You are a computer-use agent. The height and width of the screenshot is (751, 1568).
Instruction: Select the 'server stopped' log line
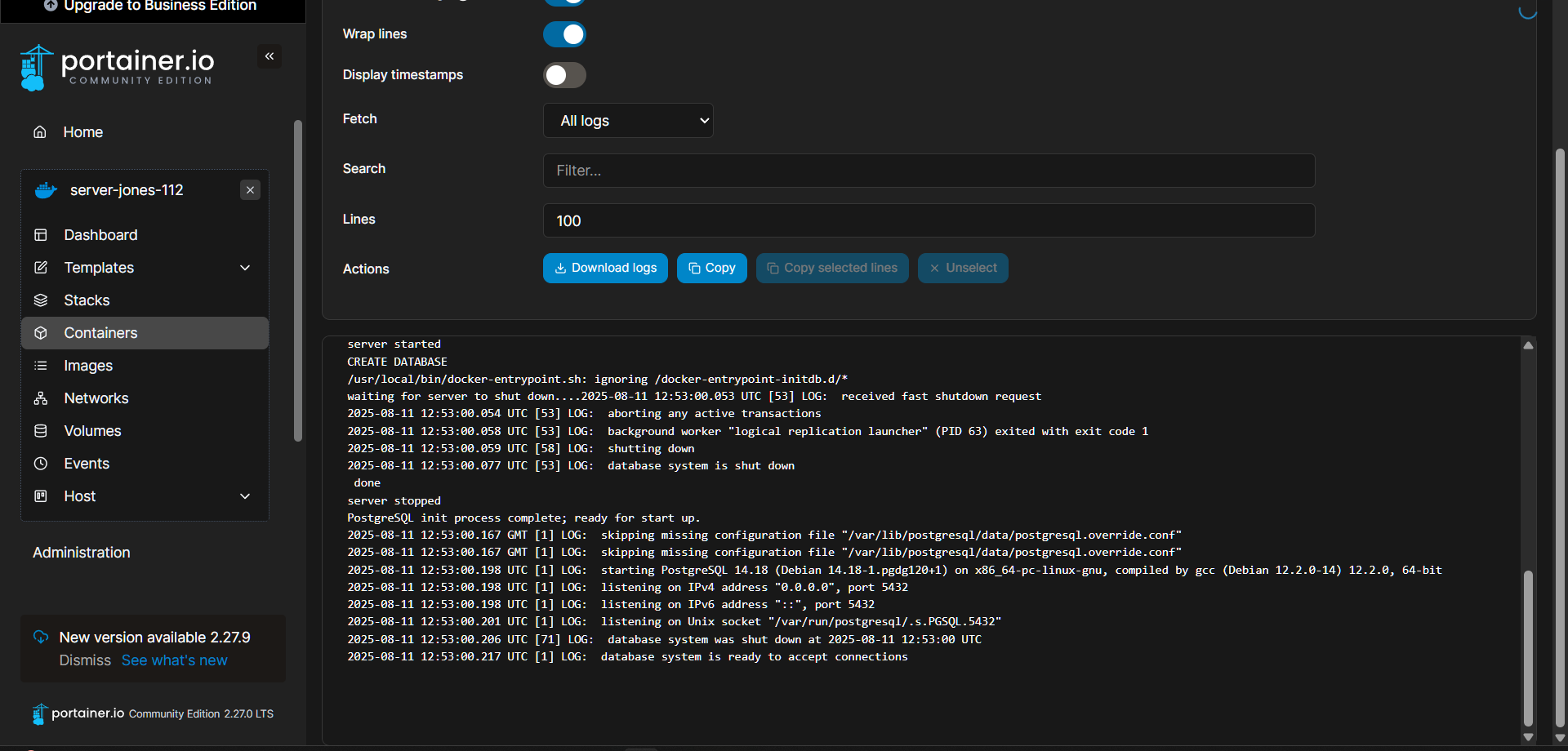[x=394, y=500]
